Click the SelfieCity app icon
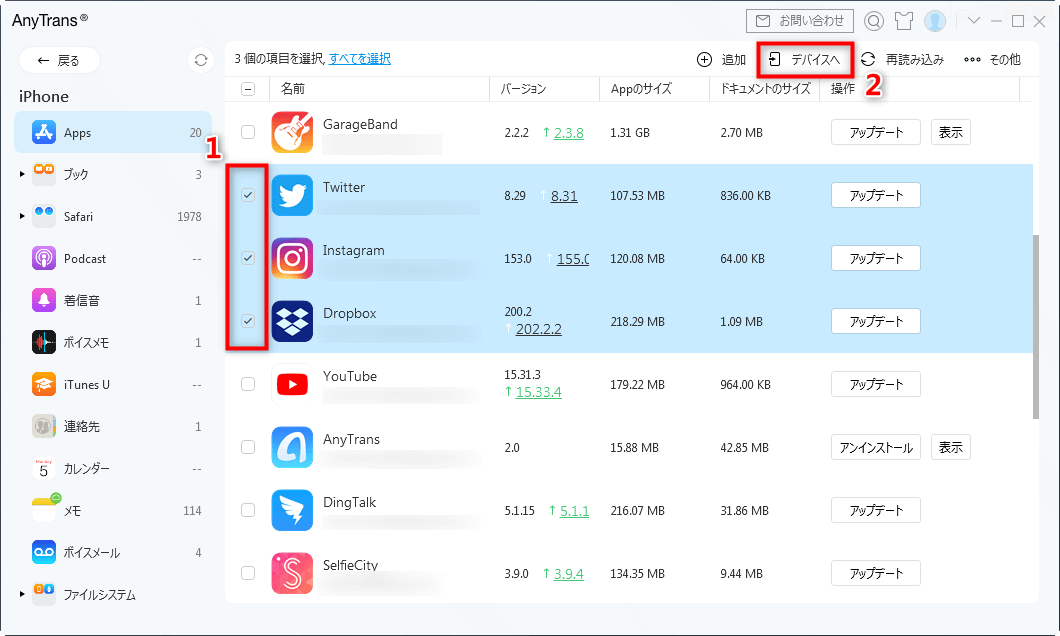 click(292, 572)
